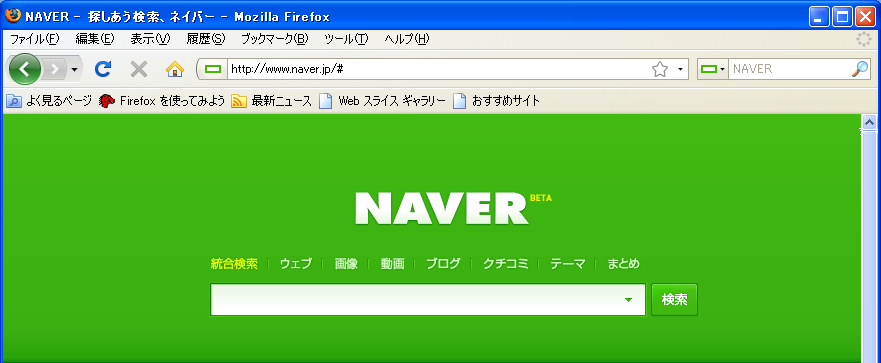Maximize the Firefox window
The image size is (881, 363).
842,16
